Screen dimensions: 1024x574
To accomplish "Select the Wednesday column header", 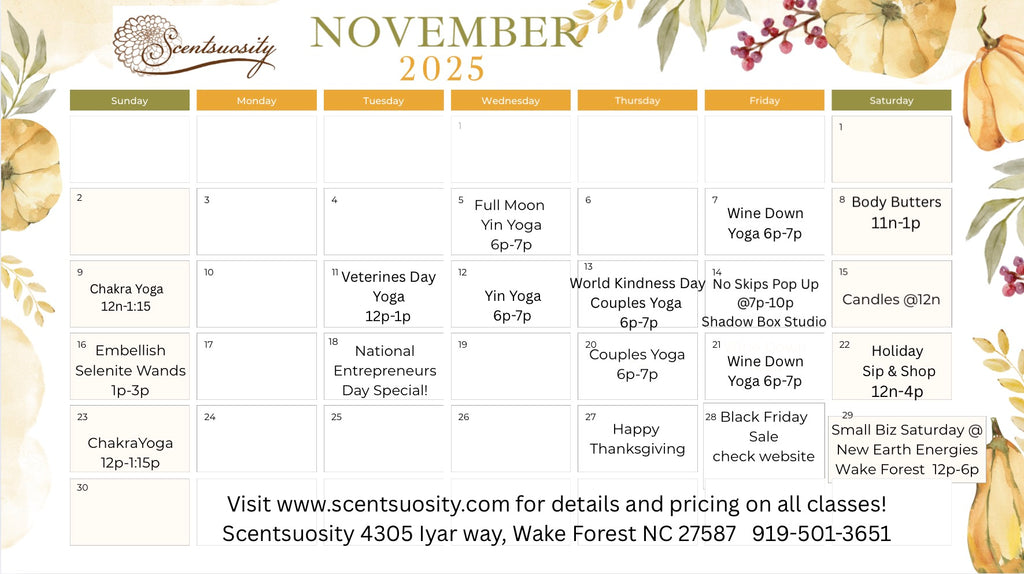I will [510, 100].
